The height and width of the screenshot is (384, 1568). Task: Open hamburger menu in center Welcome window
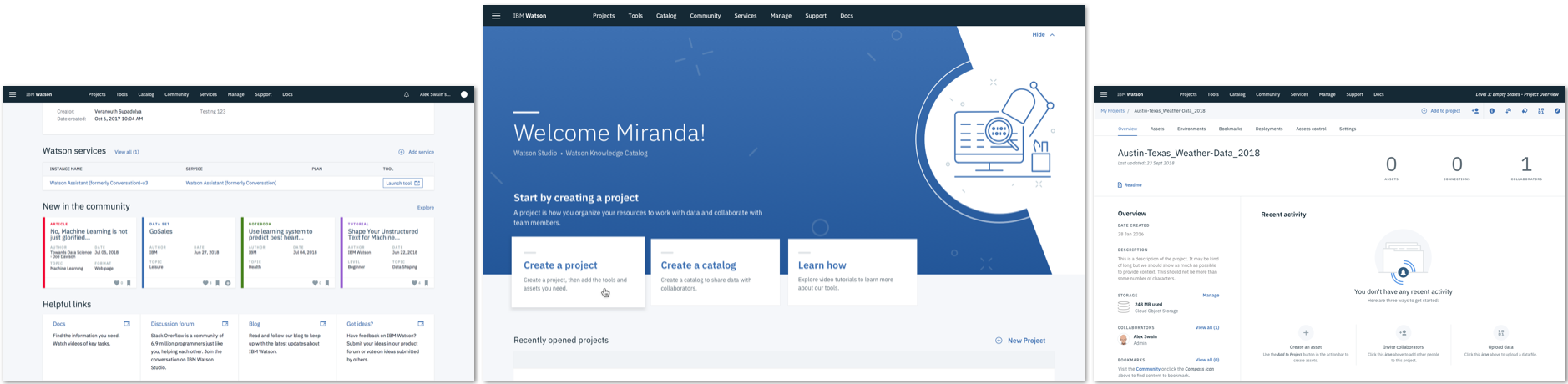[x=496, y=16]
